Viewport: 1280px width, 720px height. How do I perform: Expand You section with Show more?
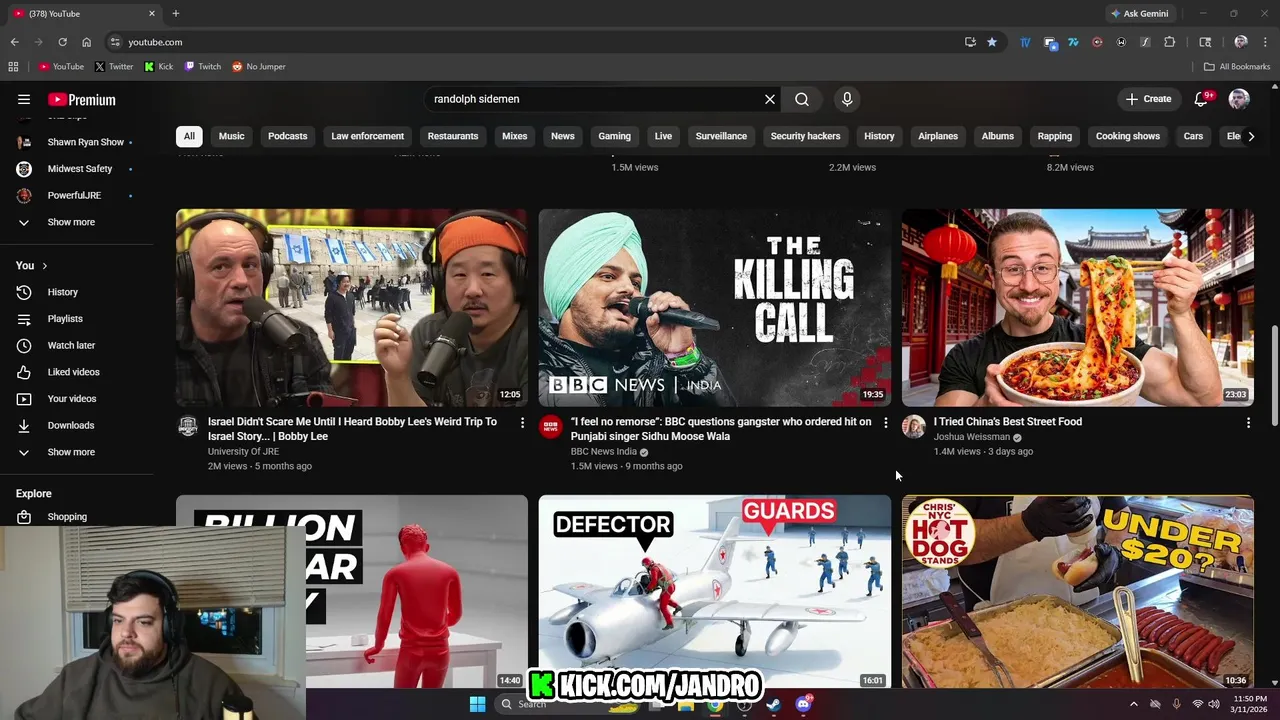pos(71,452)
